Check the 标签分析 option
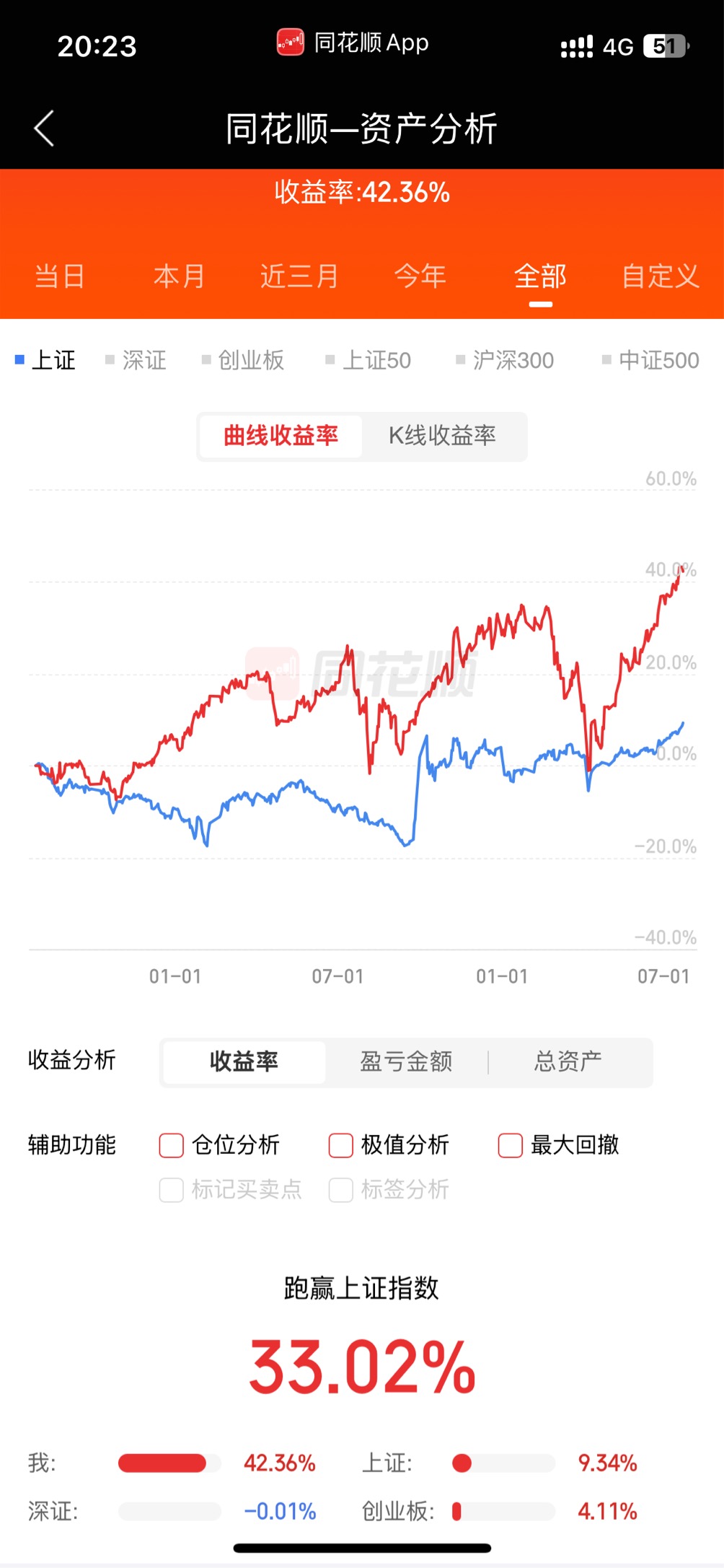This screenshot has width=724, height=1568. coord(340,1190)
